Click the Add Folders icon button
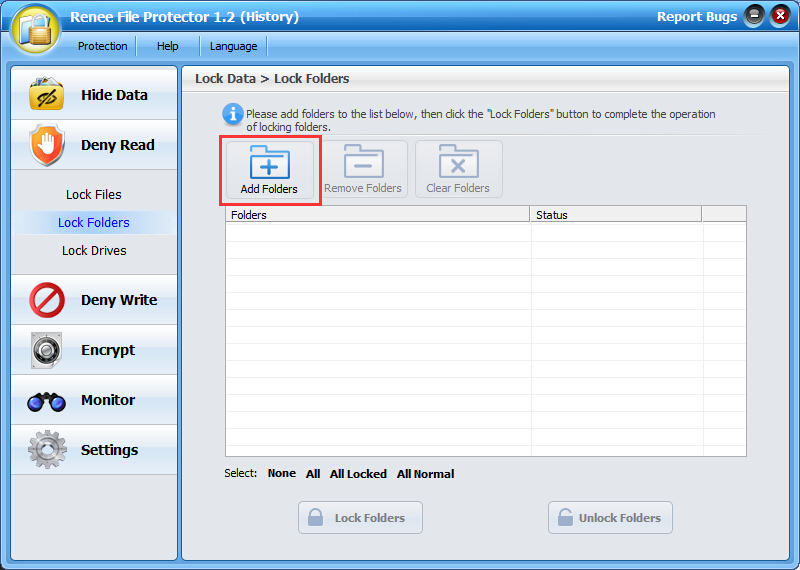800x570 pixels. point(269,170)
